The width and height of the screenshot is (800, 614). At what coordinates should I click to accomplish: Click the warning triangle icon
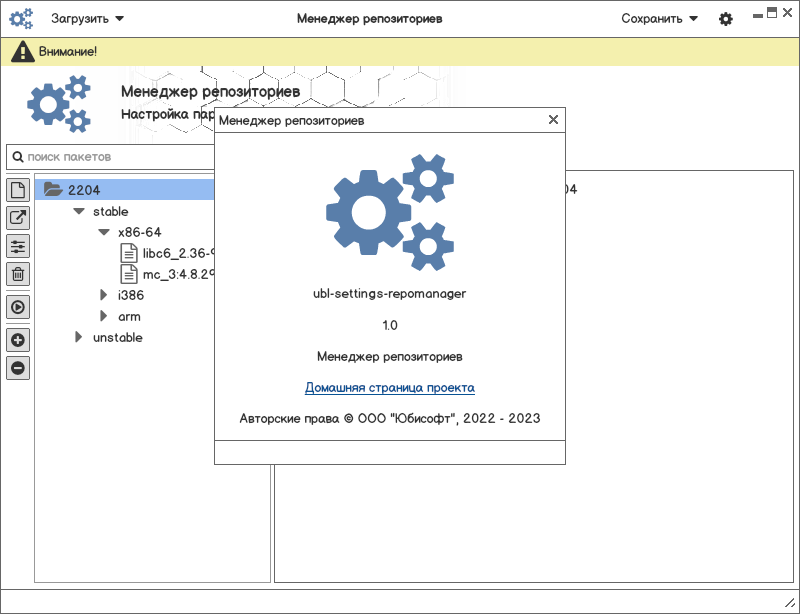pyautogui.click(x=22, y=51)
